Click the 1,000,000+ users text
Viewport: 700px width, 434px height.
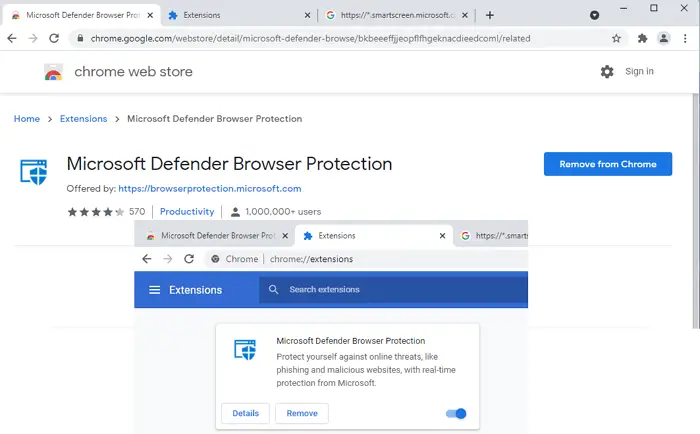[x=283, y=212]
